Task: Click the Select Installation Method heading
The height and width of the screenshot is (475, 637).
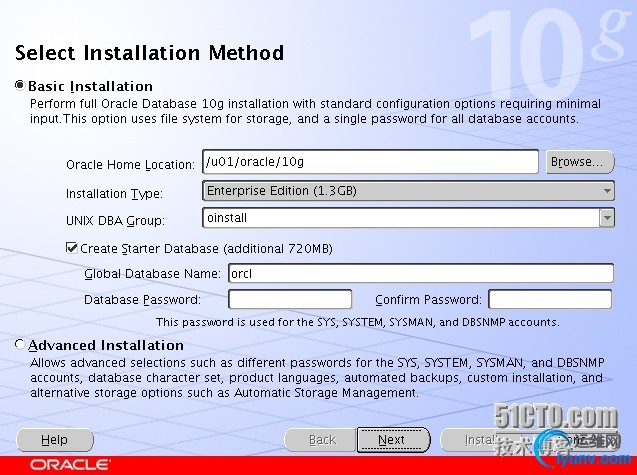Action: pos(150,53)
